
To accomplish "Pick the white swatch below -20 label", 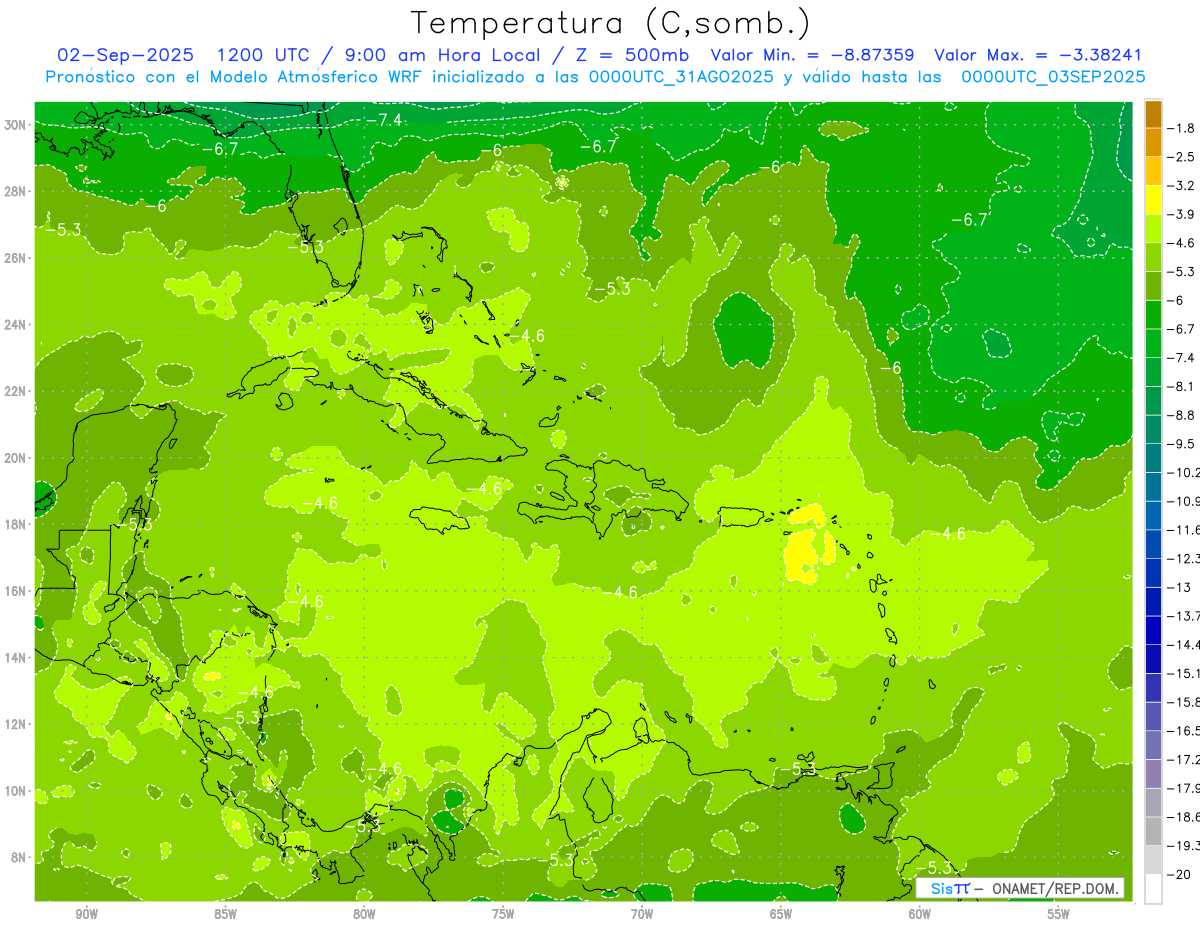I will tap(1153, 889).
